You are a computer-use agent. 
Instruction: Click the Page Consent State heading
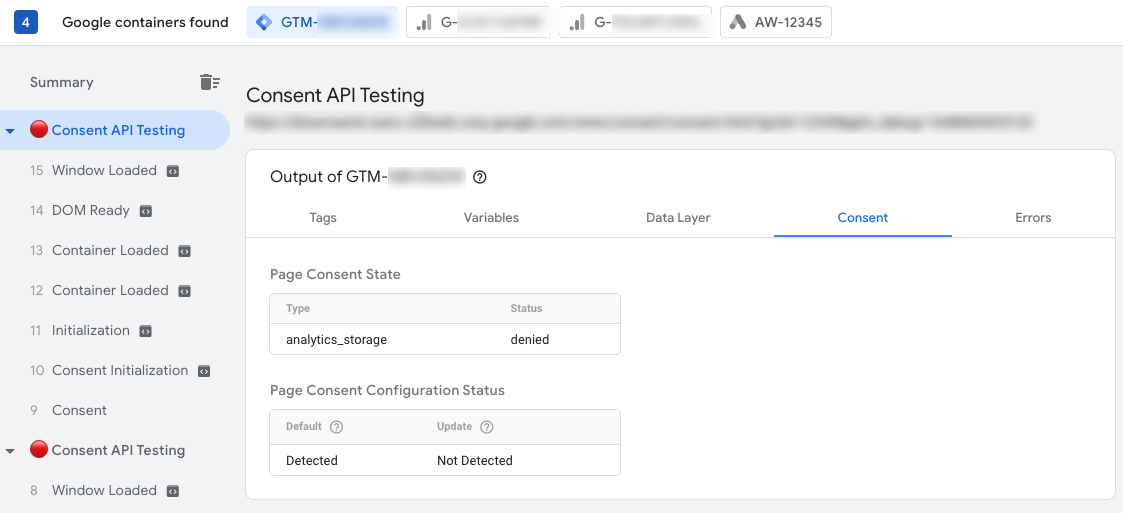pyautogui.click(x=335, y=274)
